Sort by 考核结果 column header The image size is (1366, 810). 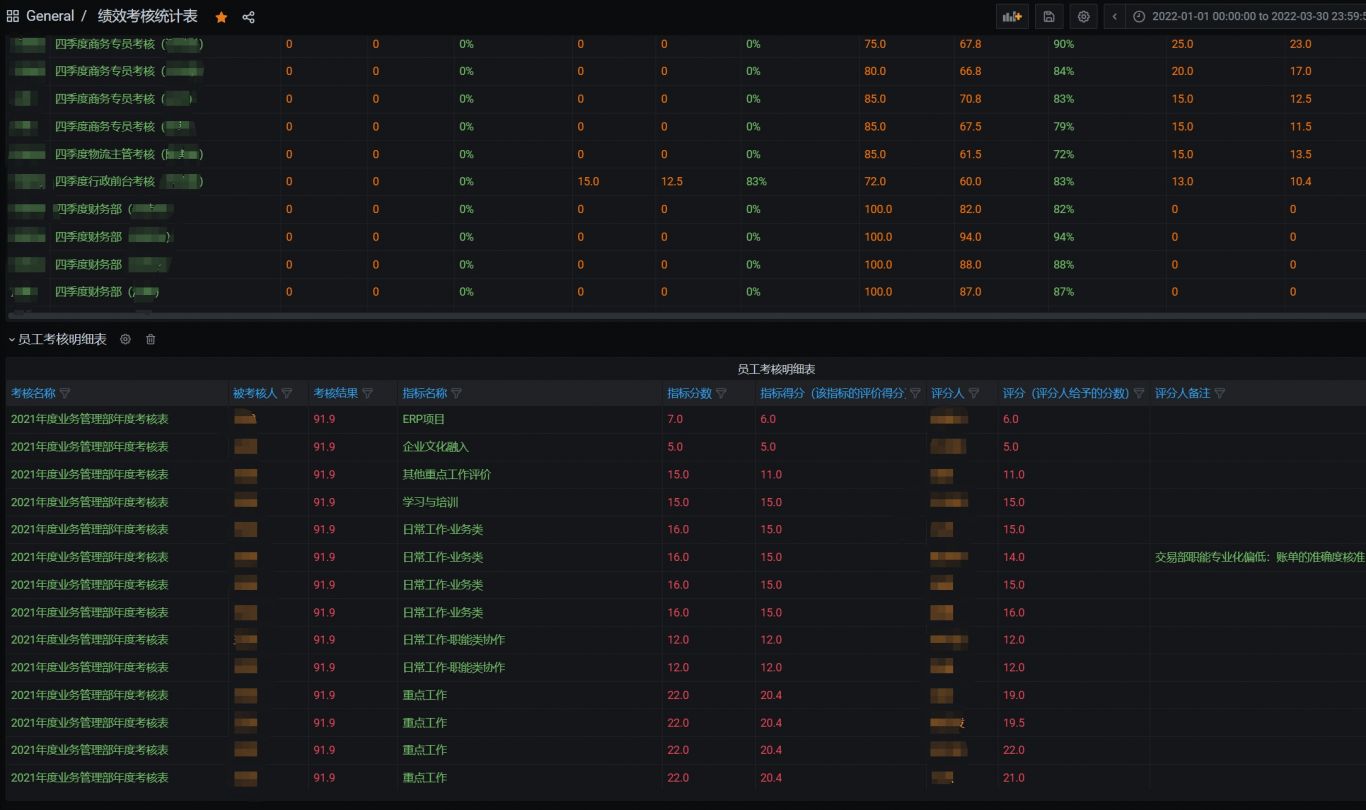335,393
